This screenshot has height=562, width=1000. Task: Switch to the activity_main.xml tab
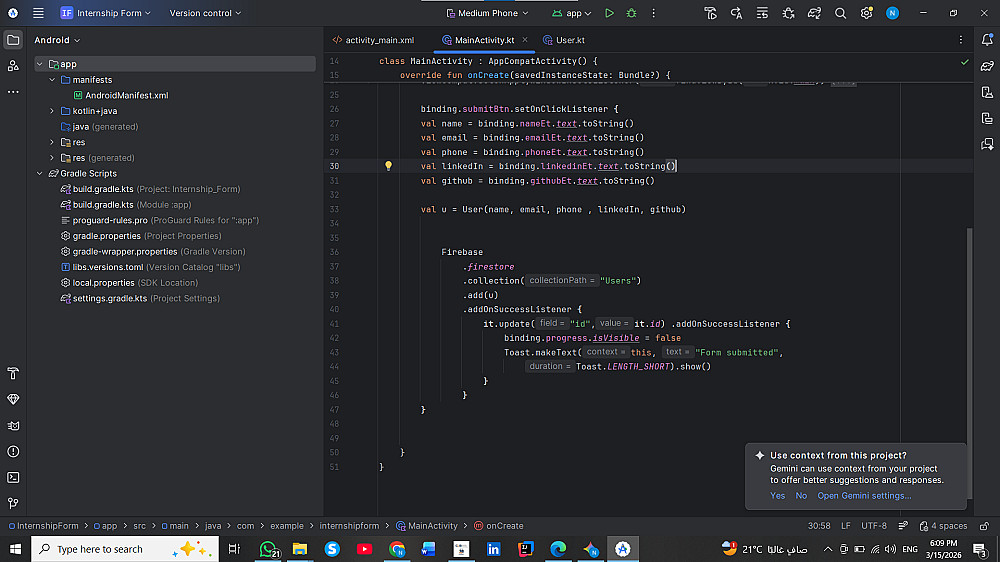click(x=379, y=40)
